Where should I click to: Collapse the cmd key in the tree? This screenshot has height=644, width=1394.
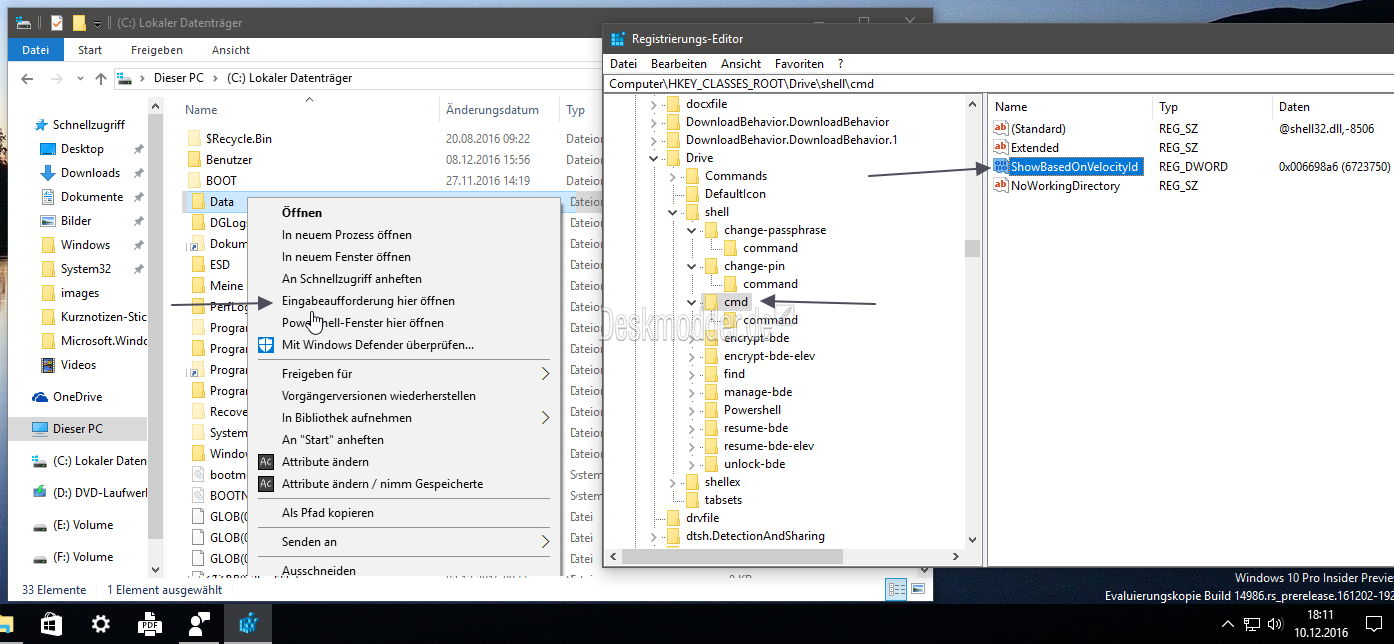[x=692, y=302]
